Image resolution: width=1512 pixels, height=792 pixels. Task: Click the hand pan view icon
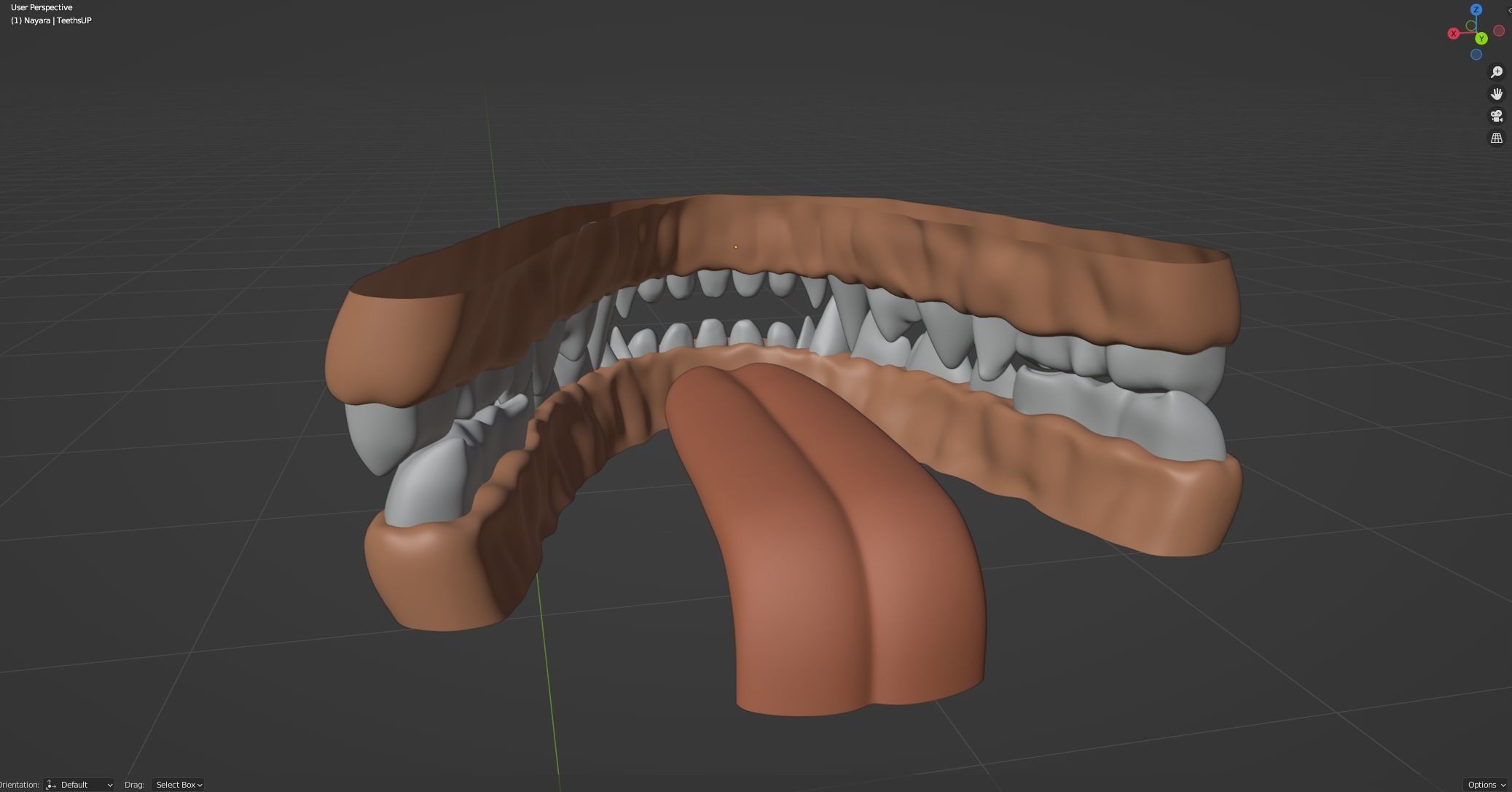tap(1496, 94)
